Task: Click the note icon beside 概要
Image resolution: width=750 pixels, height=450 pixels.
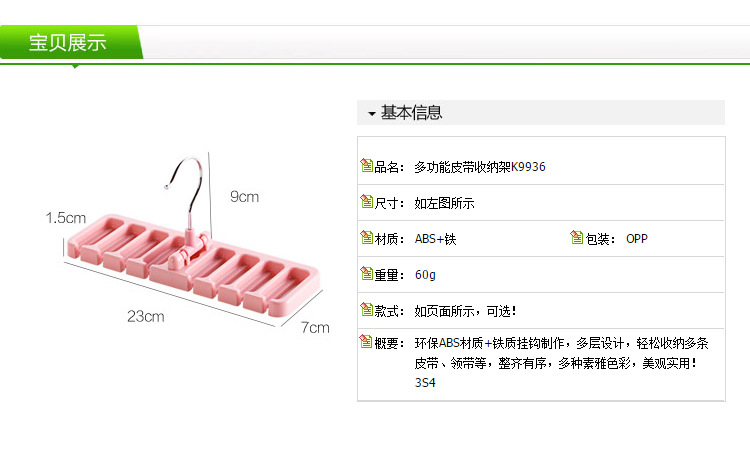Action: (x=366, y=341)
